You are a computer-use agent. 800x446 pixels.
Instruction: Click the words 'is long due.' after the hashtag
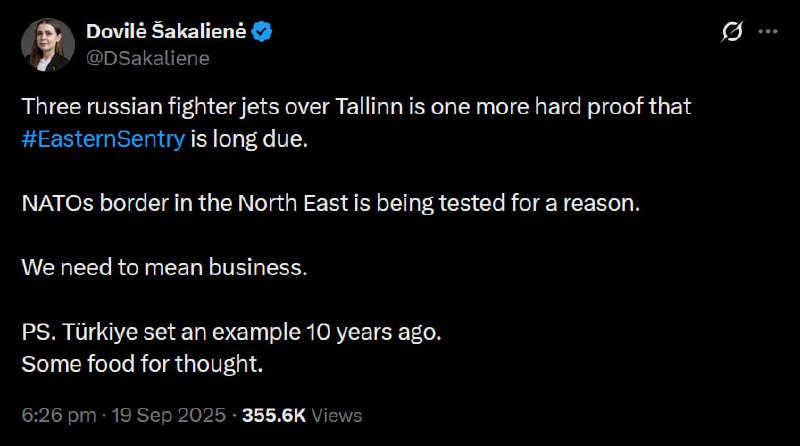click(250, 140)
